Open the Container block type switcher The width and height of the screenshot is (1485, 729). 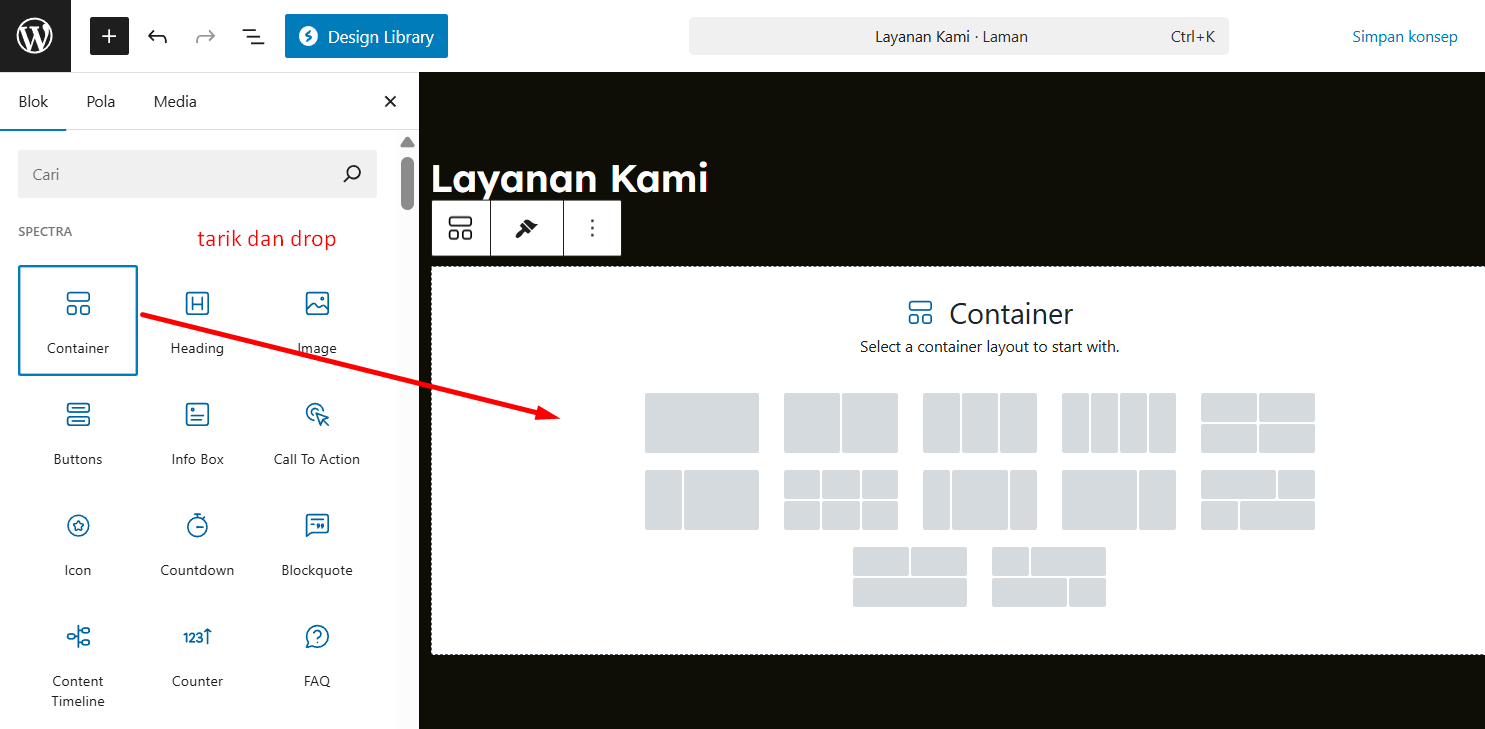coord(460,228)
